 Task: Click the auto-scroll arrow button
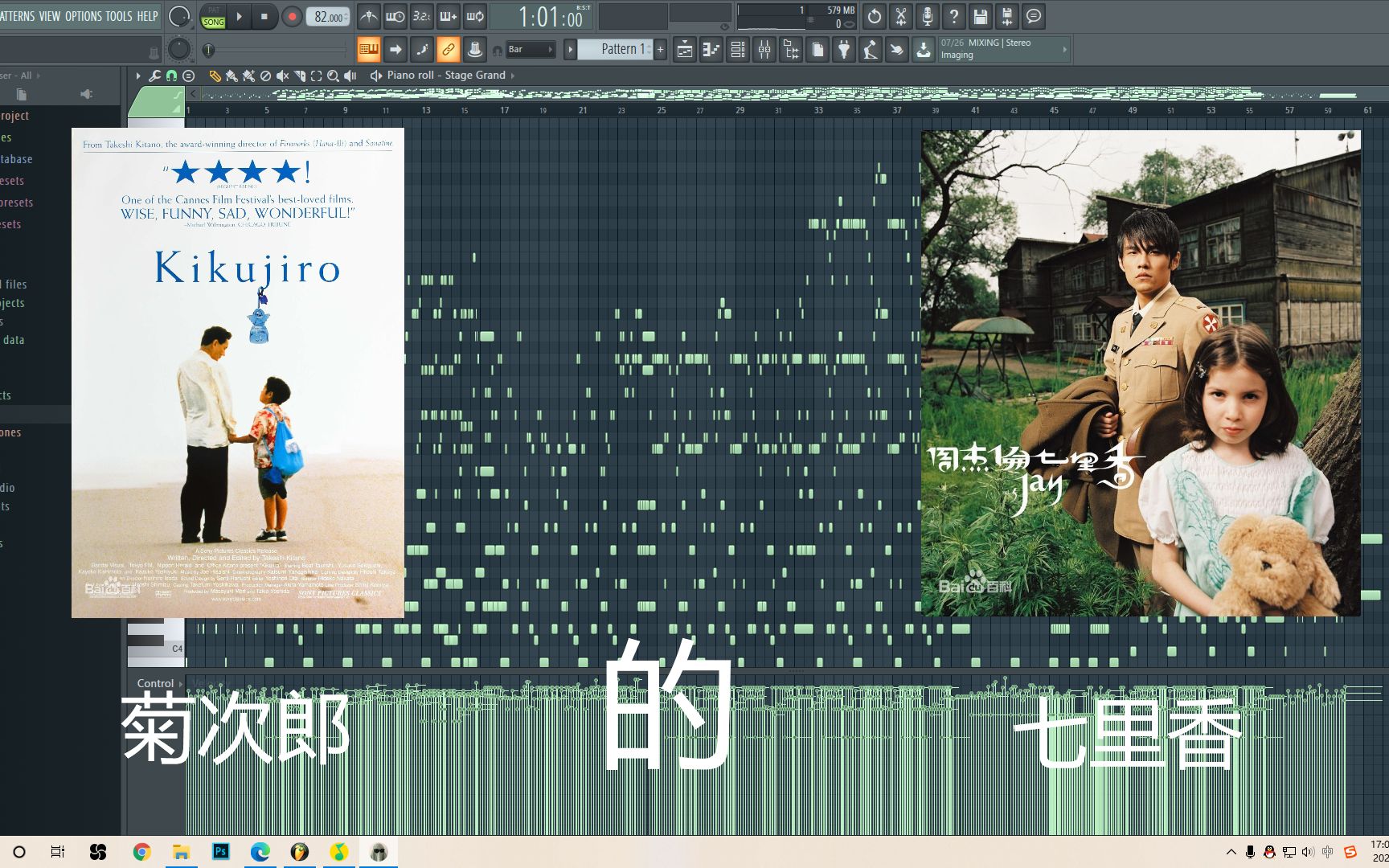(x=395, y=50)
